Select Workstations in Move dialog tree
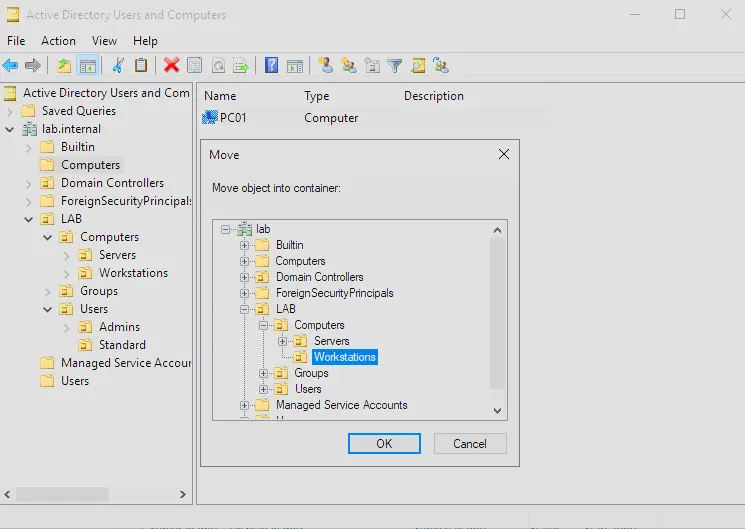The image size is (745, 529). point(345,357)
